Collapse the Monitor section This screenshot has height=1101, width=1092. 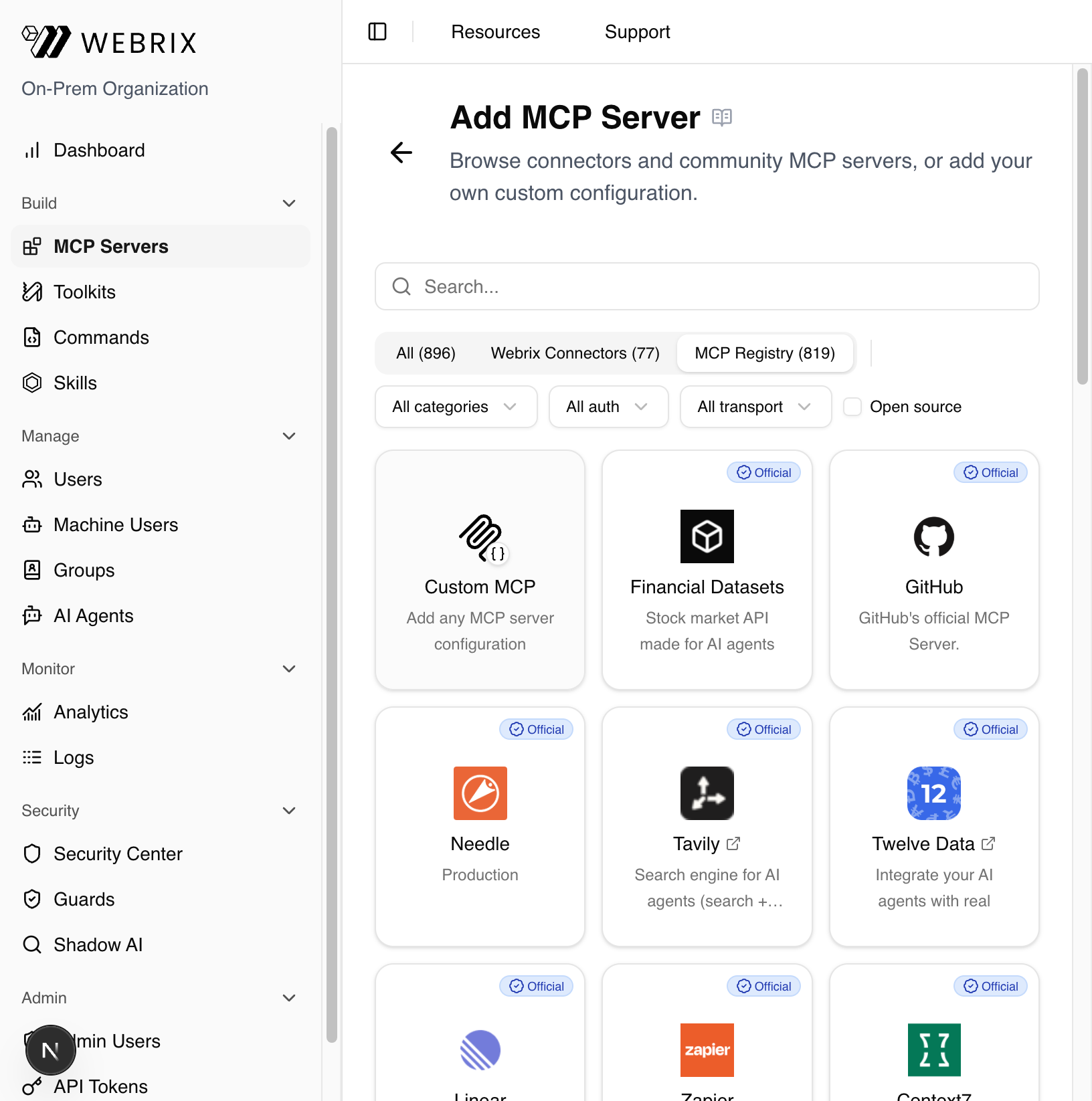289,669
